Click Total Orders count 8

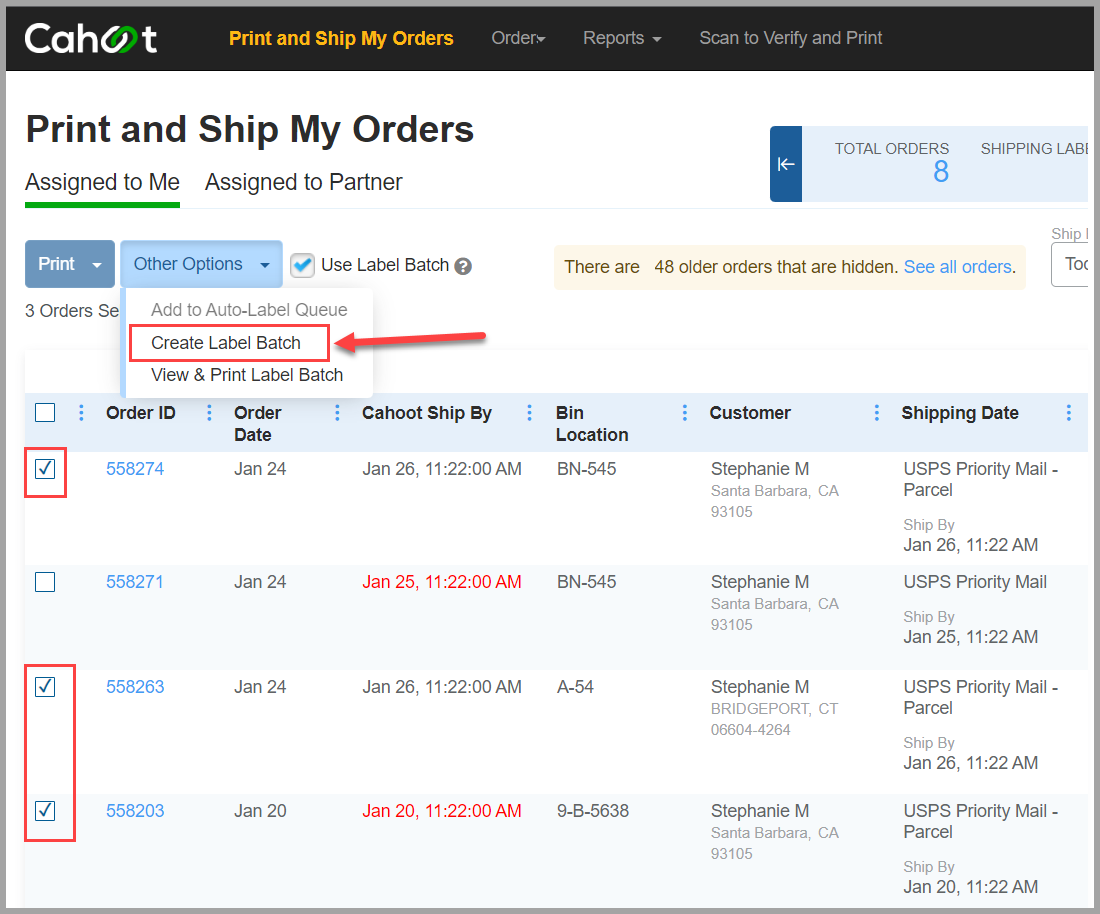coord(941,171)
